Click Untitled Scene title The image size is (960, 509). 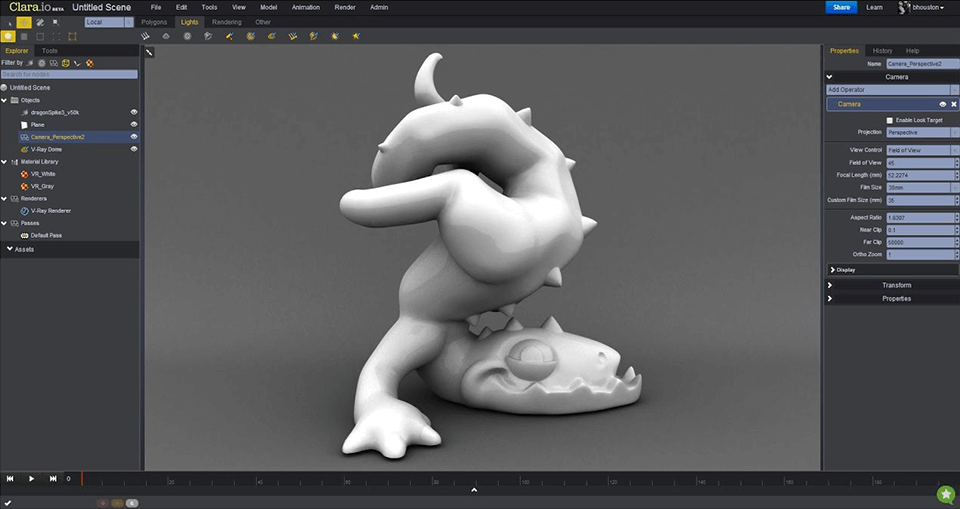click(102, 7)
